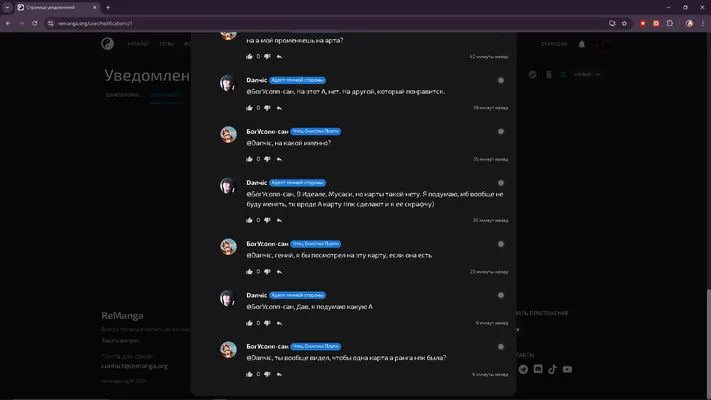Open the browser tab search dropdown arrow
Viewport: 711px width, 400px height.
click(7, 7)
